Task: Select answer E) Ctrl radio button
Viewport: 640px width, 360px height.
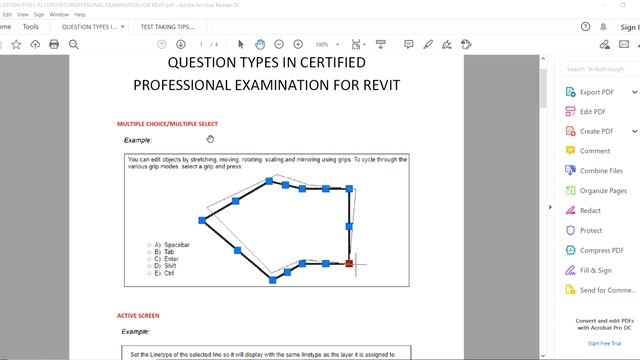Action: (x=149, y=273)
